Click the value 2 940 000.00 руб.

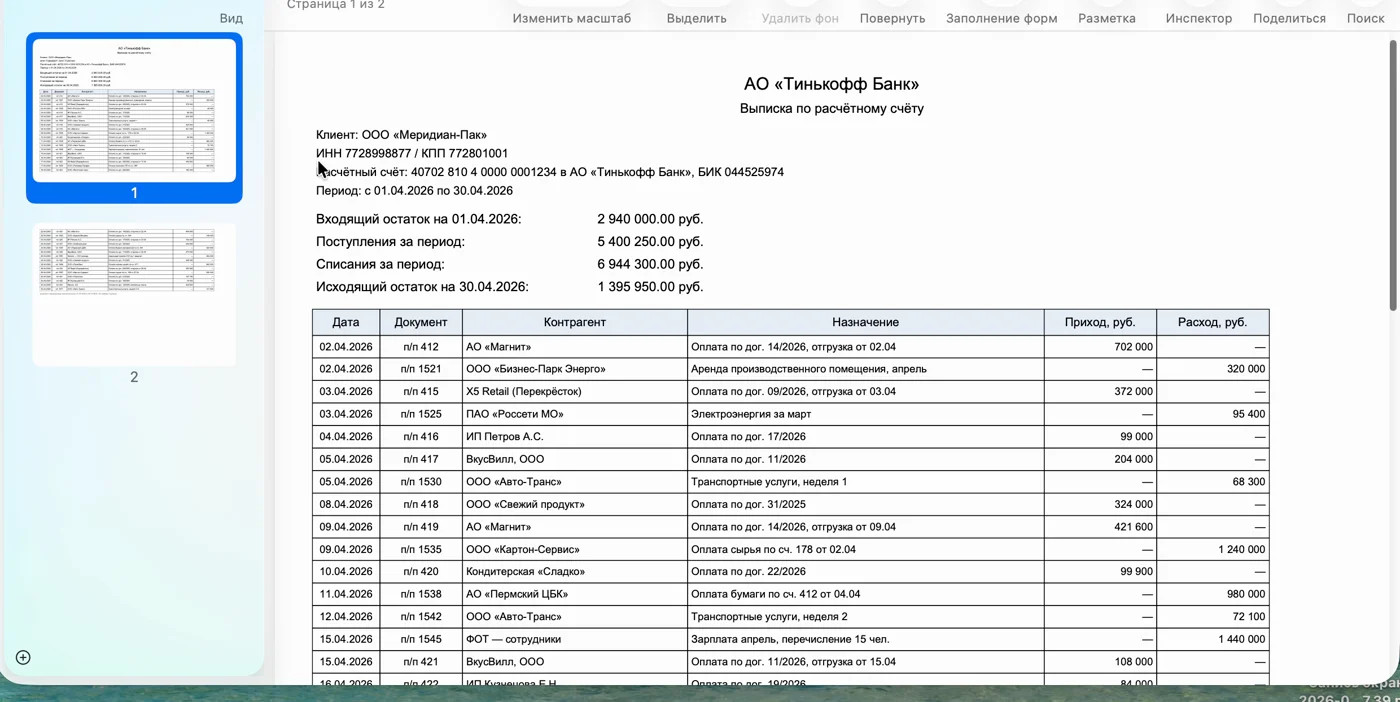click(650, 219)
